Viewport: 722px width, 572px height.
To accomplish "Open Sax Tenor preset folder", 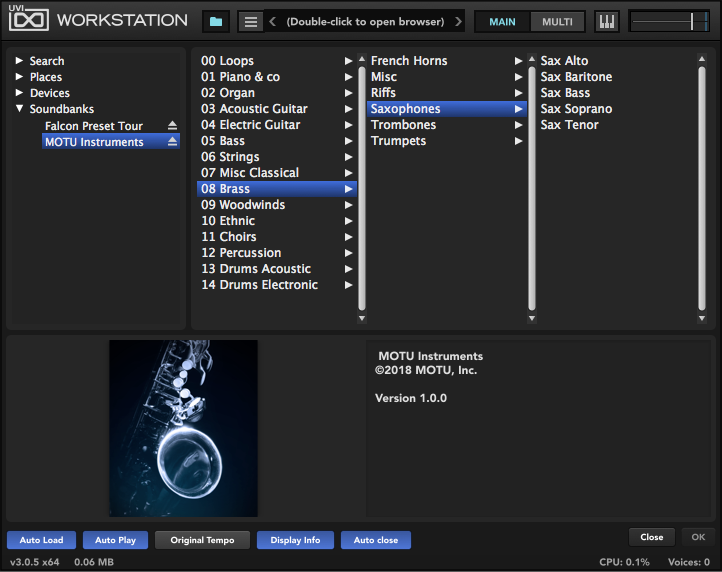I will coord(570,125).
